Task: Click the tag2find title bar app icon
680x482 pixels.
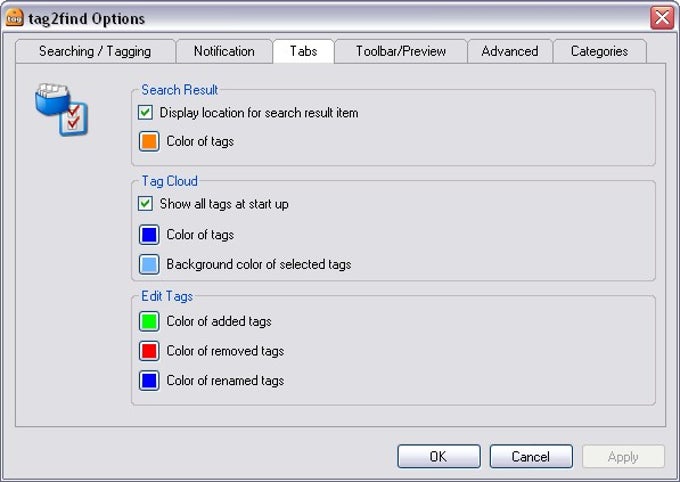Action: pos(15,18)
